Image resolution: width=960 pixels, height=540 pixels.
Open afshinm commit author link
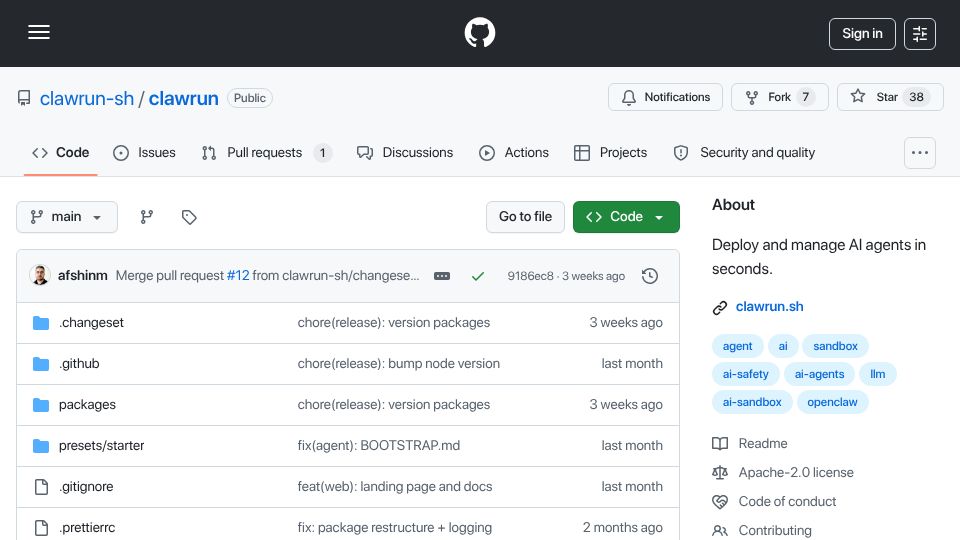point(83,276)
